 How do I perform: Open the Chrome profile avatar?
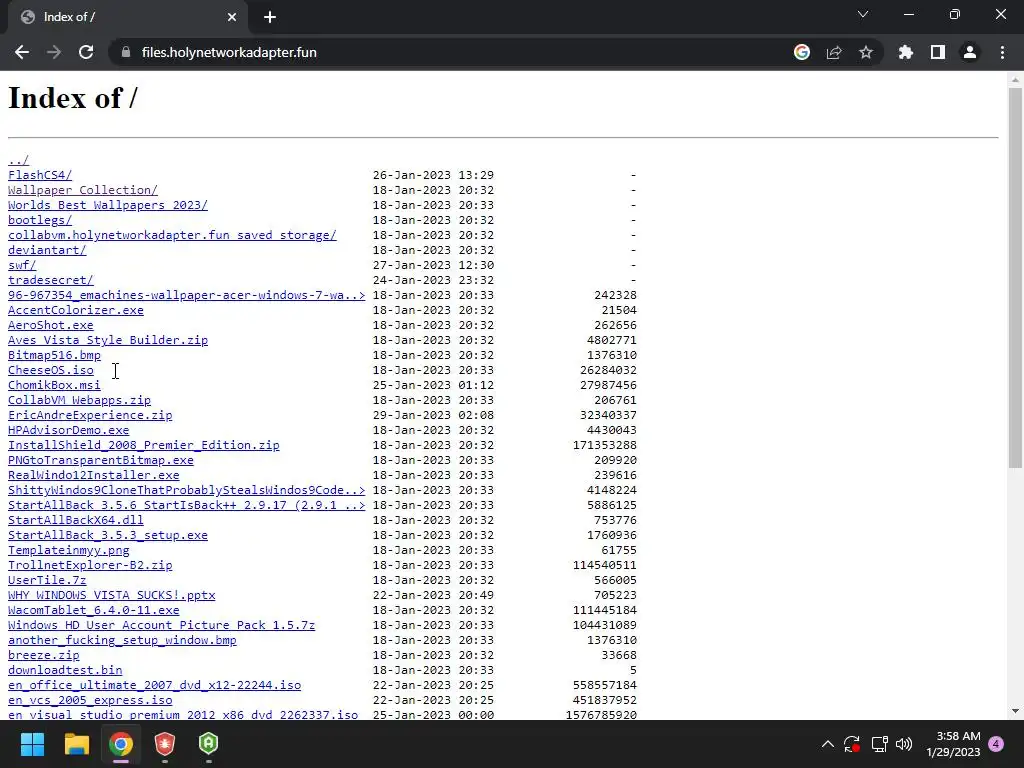click(970, 52)
